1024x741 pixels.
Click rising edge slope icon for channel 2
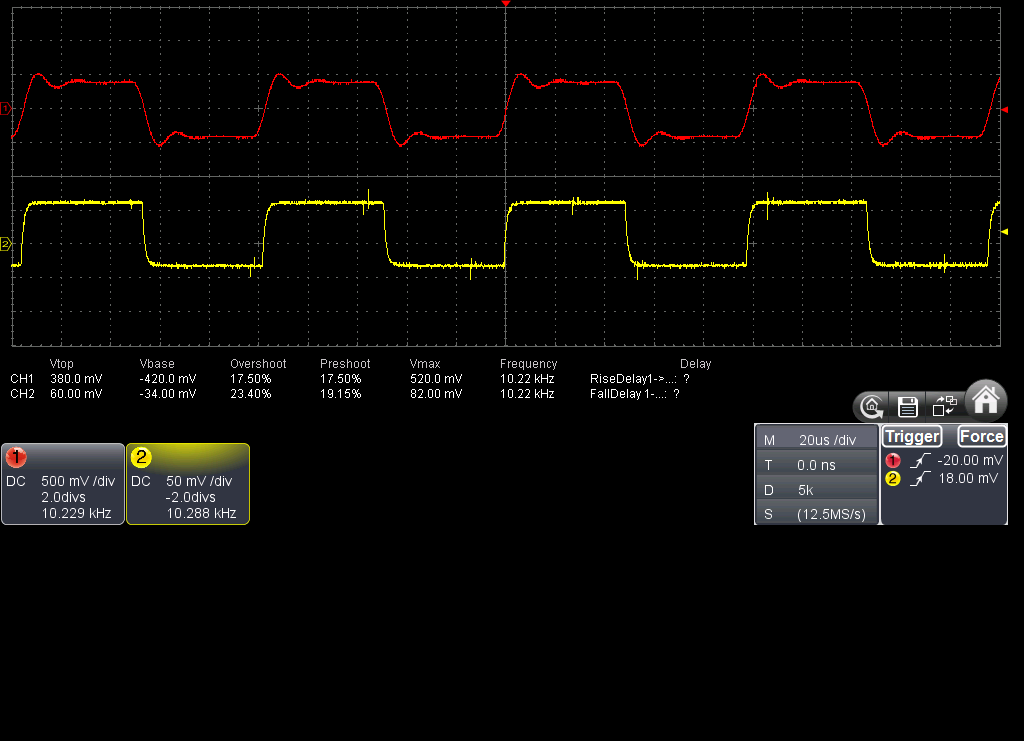pos(921,479)
